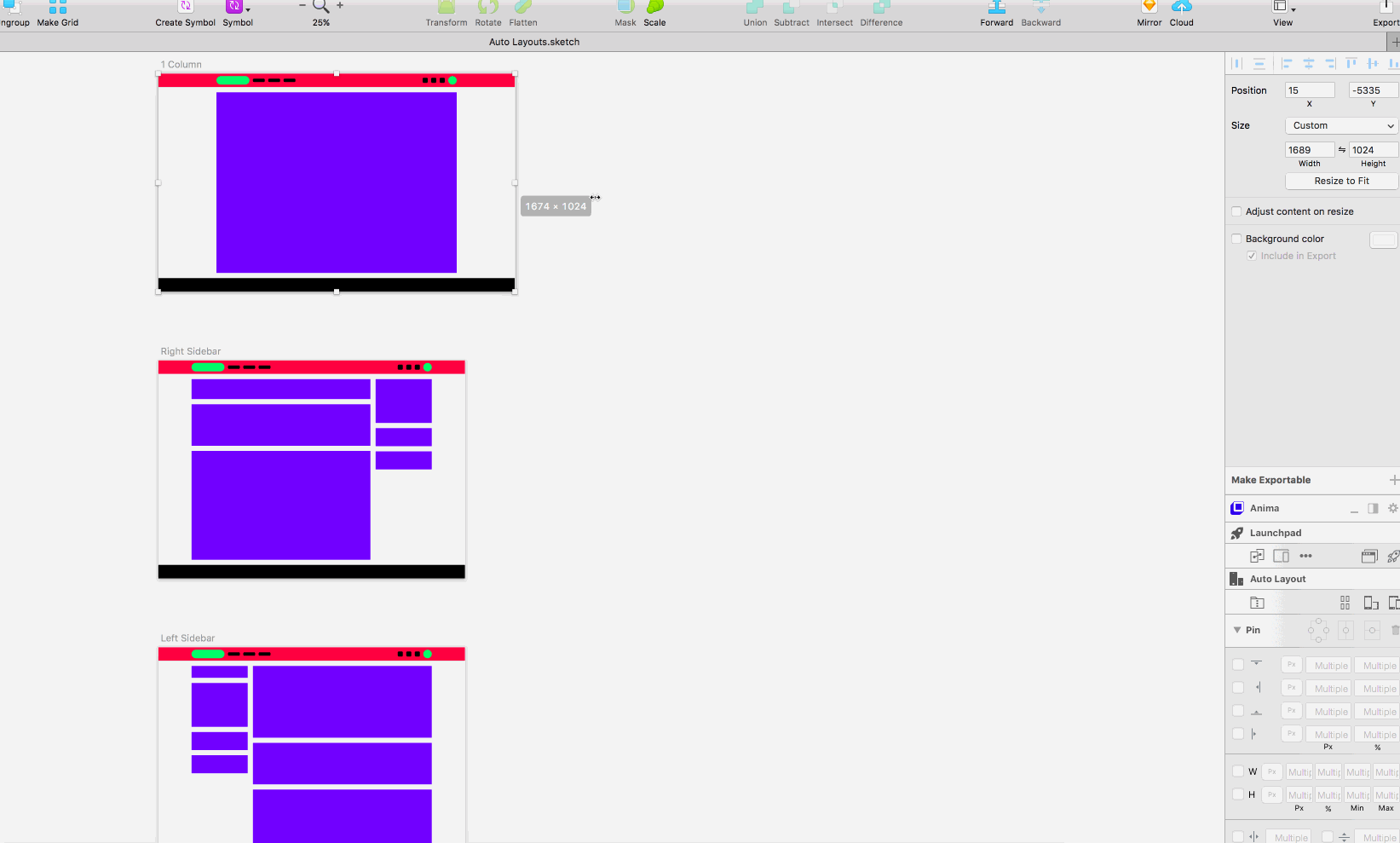Align layers to vertical middle
This screenshot has width=1400, height=843.
[x=1373, y=63]
